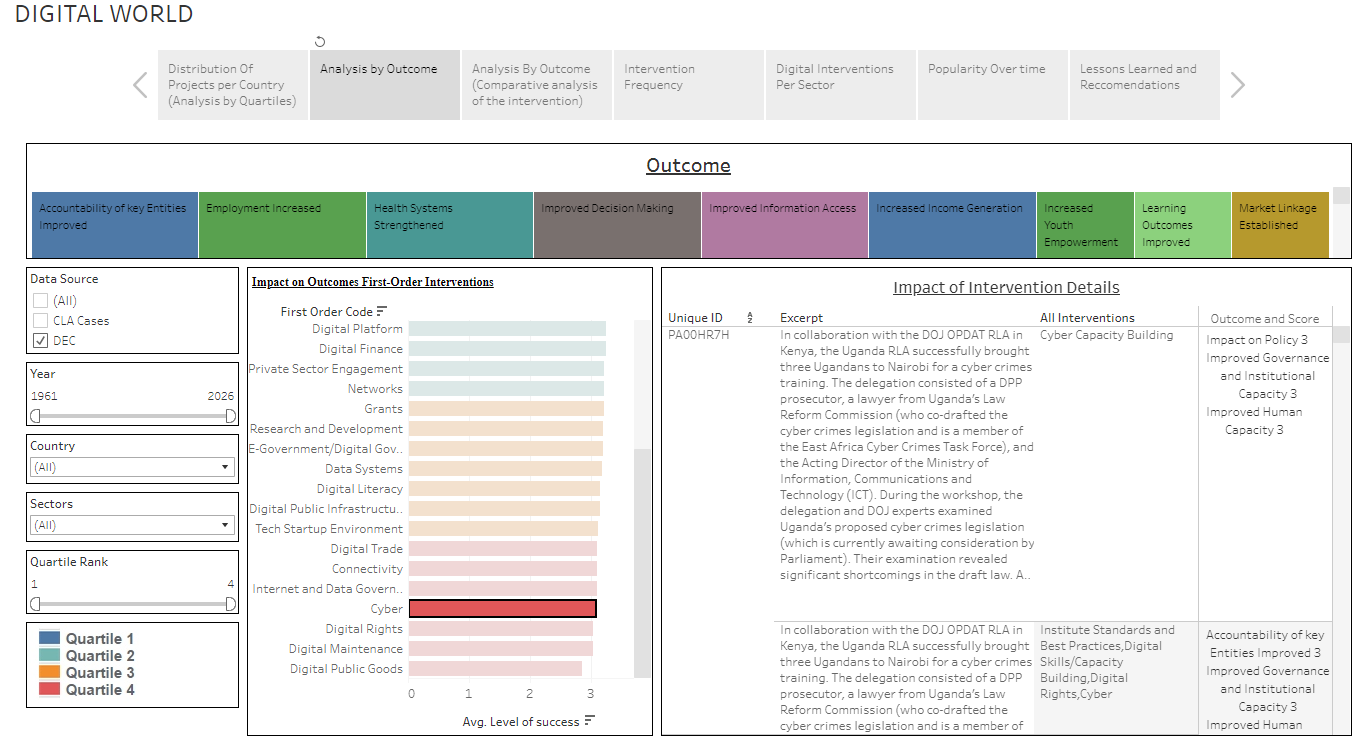Select Health Systems Strengthened outcome tile
Screen dimensions: 1352x737
click(450, 225)
